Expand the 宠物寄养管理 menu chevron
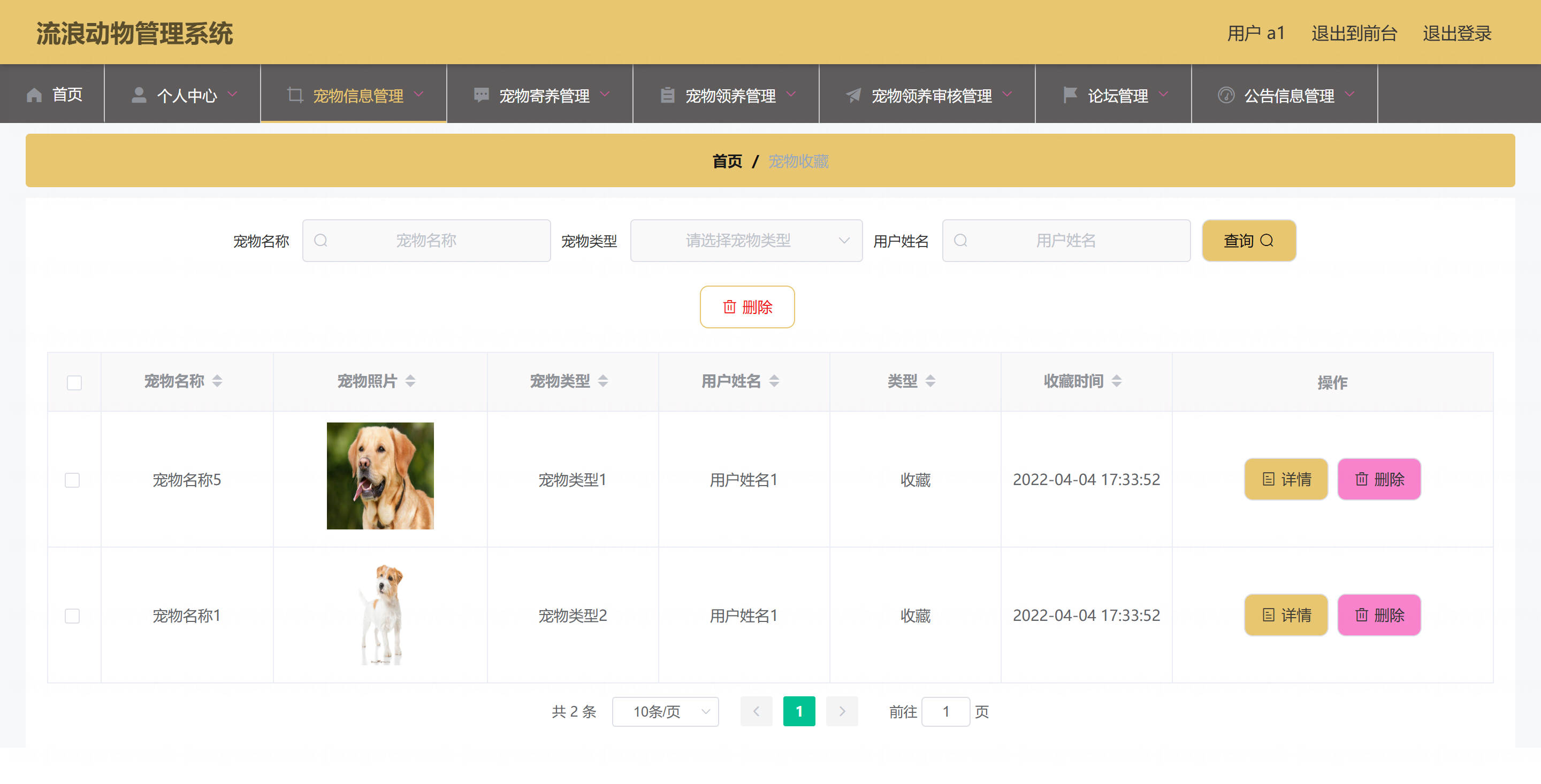Viewport: 1541px width, 784px height. coord(605,94)
